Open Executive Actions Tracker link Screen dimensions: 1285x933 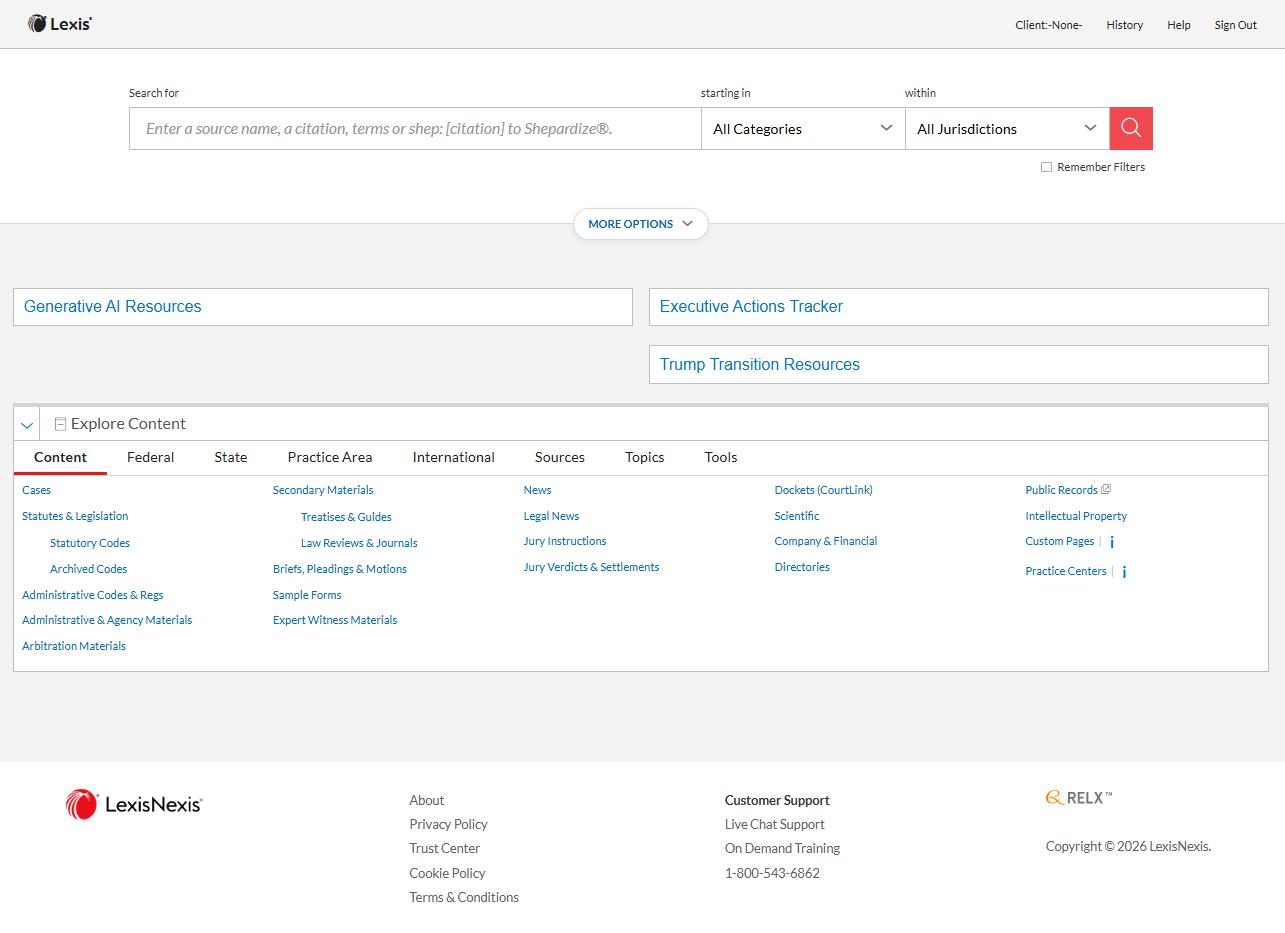click(x=751, y=307)
